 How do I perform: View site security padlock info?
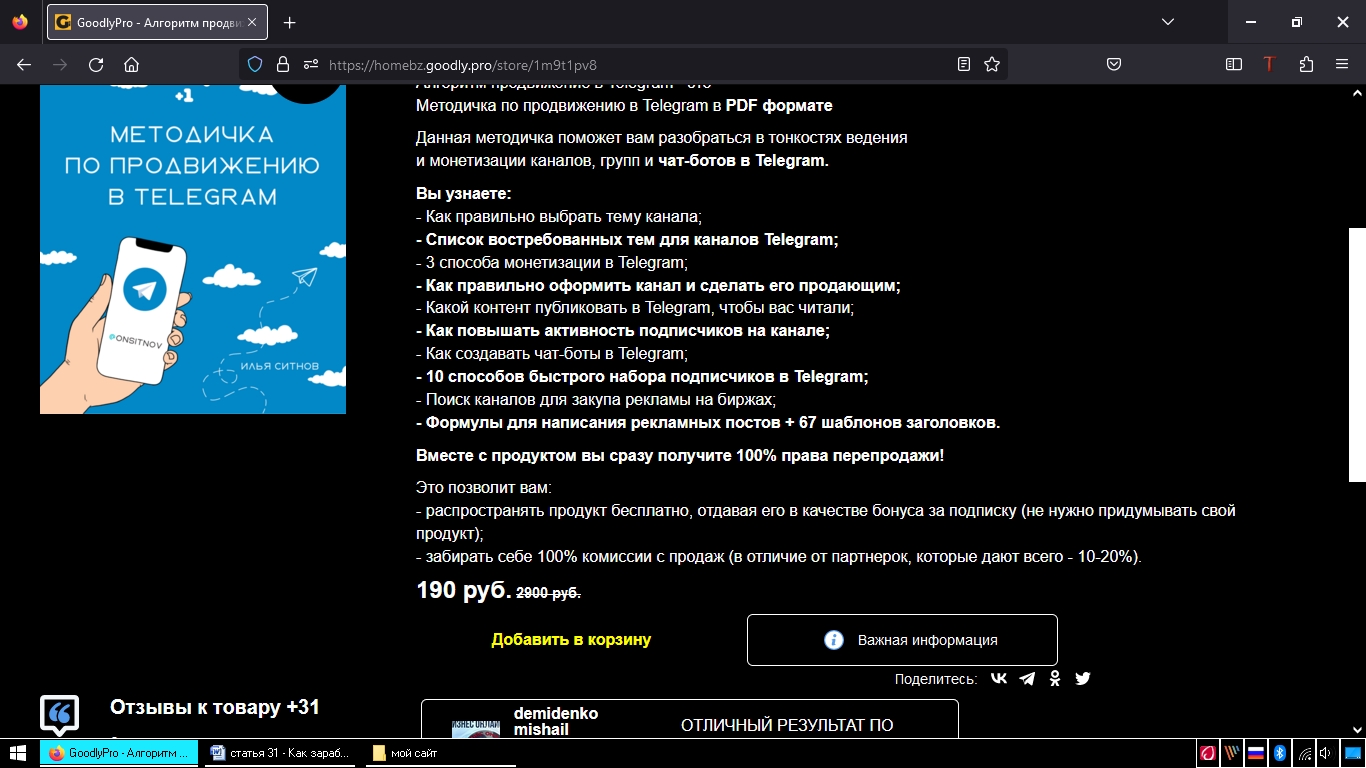coord(283,64)
